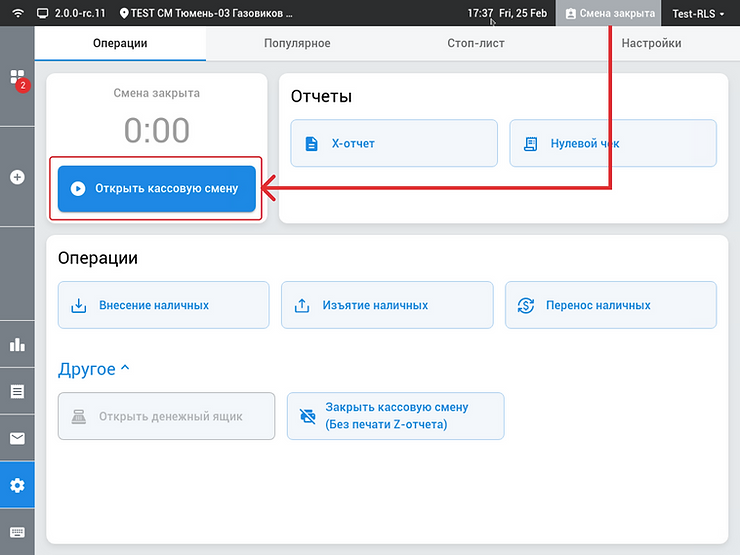Click the Нулевой чек receipt icon
The width and height of the screenshot is (740, 555).
coord(530,143)
